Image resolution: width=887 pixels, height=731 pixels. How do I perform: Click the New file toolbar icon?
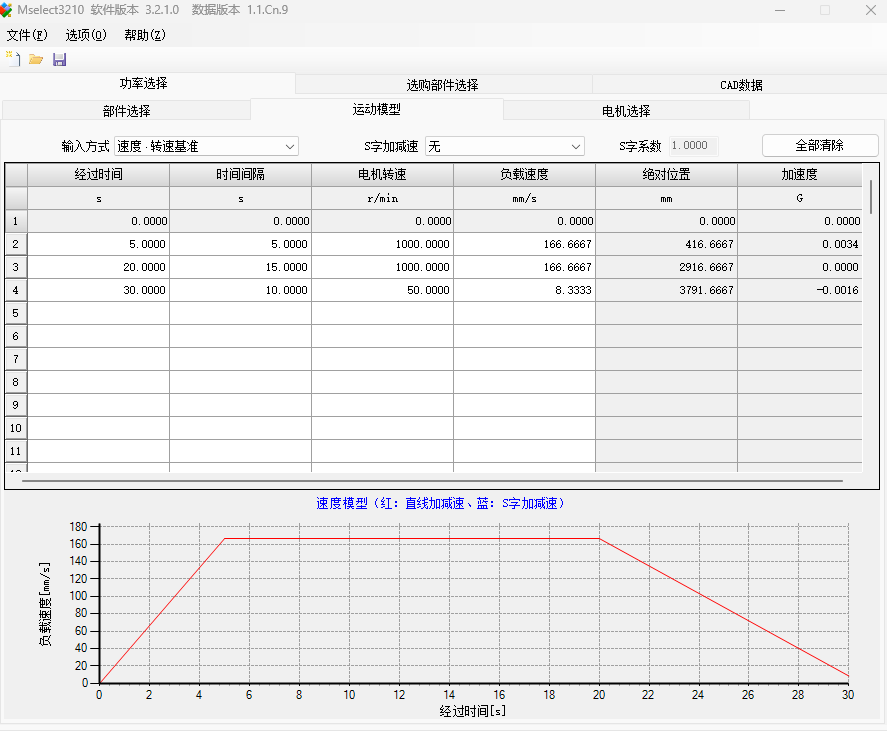click(13, 59)
